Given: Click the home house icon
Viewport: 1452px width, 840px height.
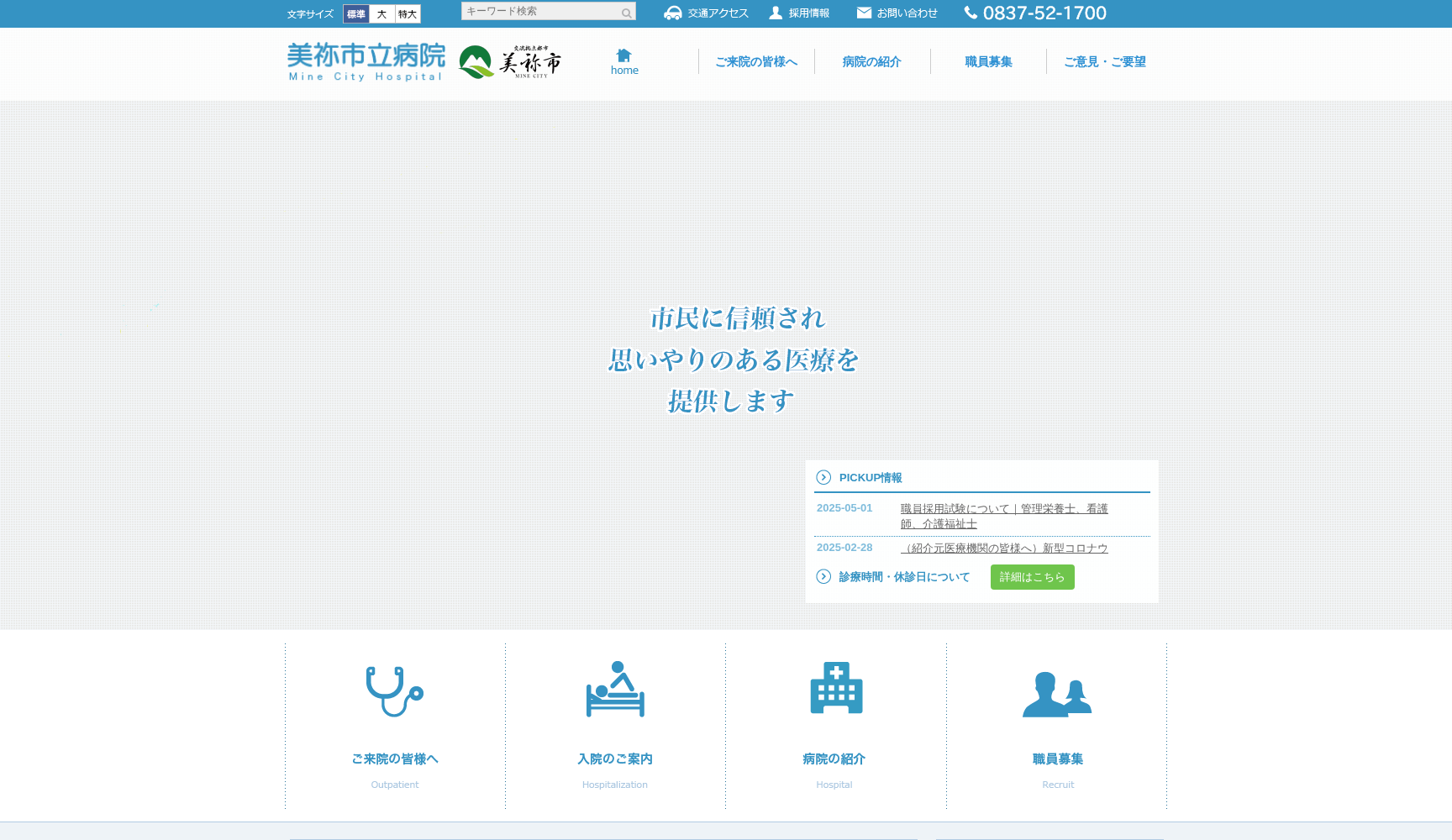Looking at the screenshot, I should click(623, 55).
